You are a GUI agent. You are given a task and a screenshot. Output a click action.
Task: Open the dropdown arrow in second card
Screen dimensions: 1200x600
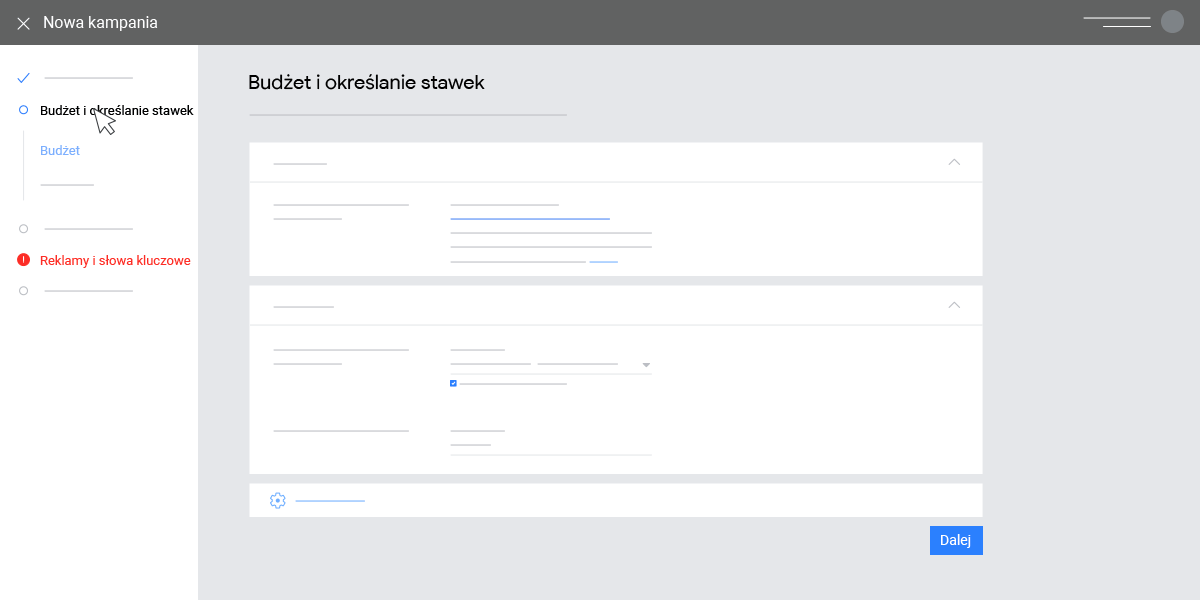click(x=646, y=365)
